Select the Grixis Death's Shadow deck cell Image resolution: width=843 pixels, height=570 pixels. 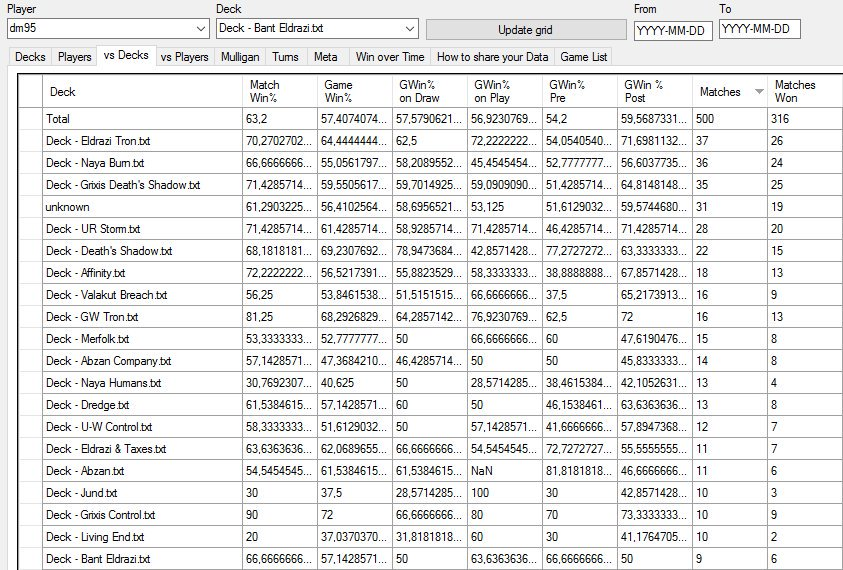point(142,185)
